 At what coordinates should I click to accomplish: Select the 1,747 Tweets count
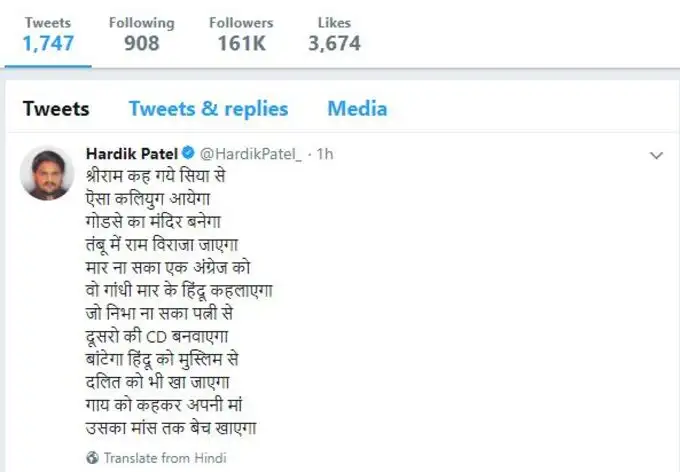[48, 34]
